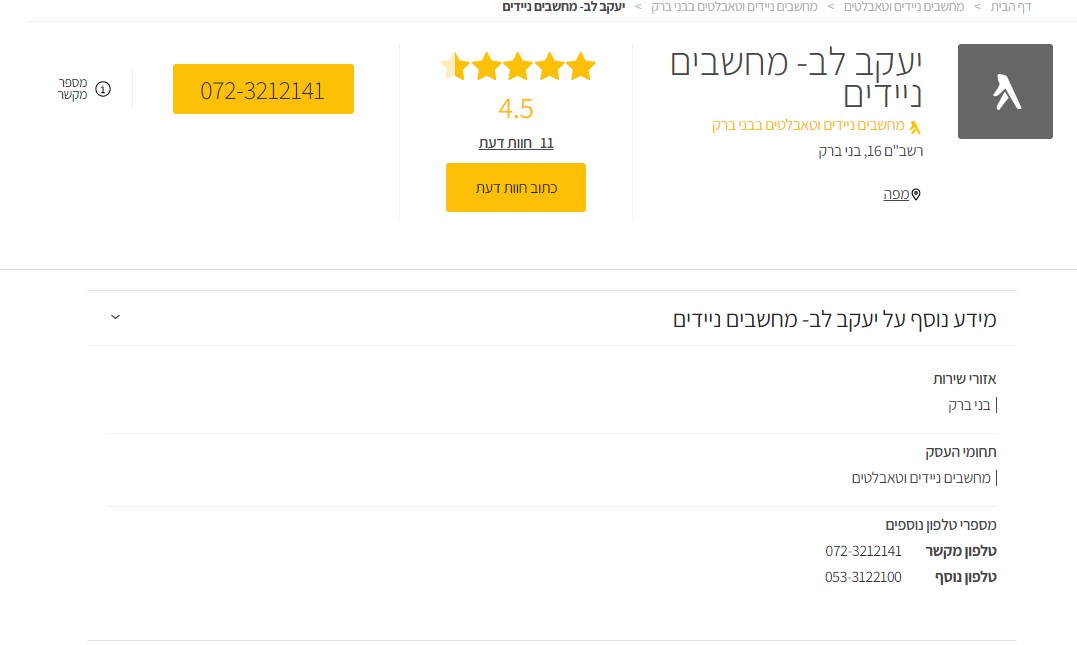Screen dimensions: 1077x645
Task: Click the דף הבית breadcrumb item
Action: pyautogui.click(x=1012, y=7)
